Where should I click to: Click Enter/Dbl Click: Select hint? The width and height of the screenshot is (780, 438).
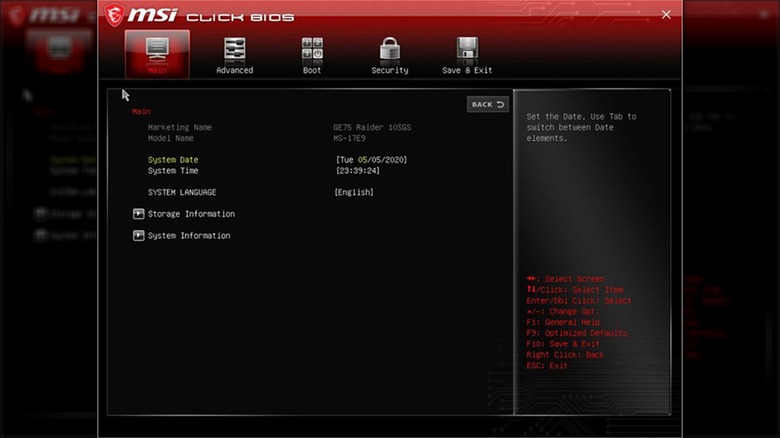tap(579, 301)
